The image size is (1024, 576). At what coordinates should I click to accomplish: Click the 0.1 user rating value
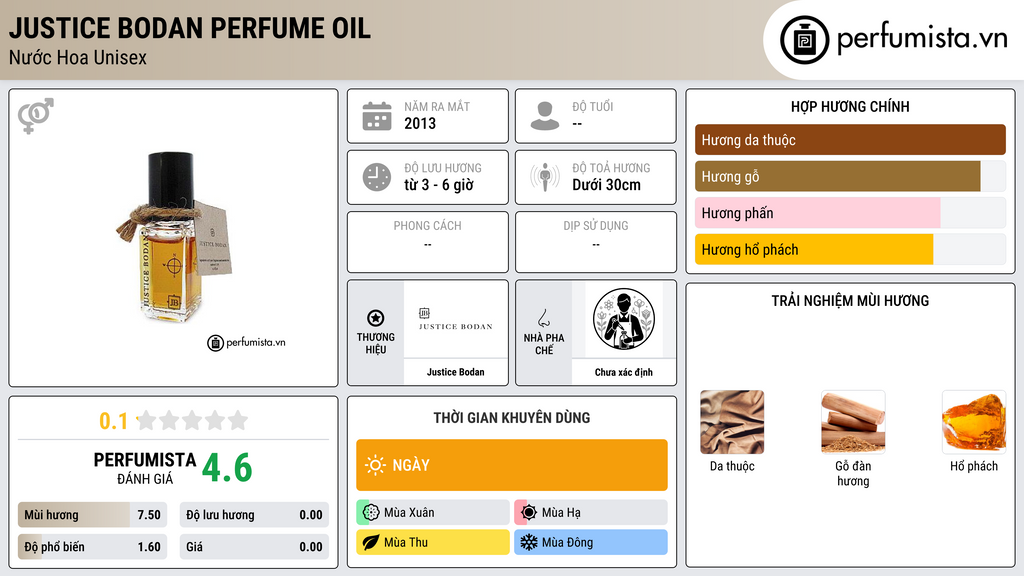[114, 421]
